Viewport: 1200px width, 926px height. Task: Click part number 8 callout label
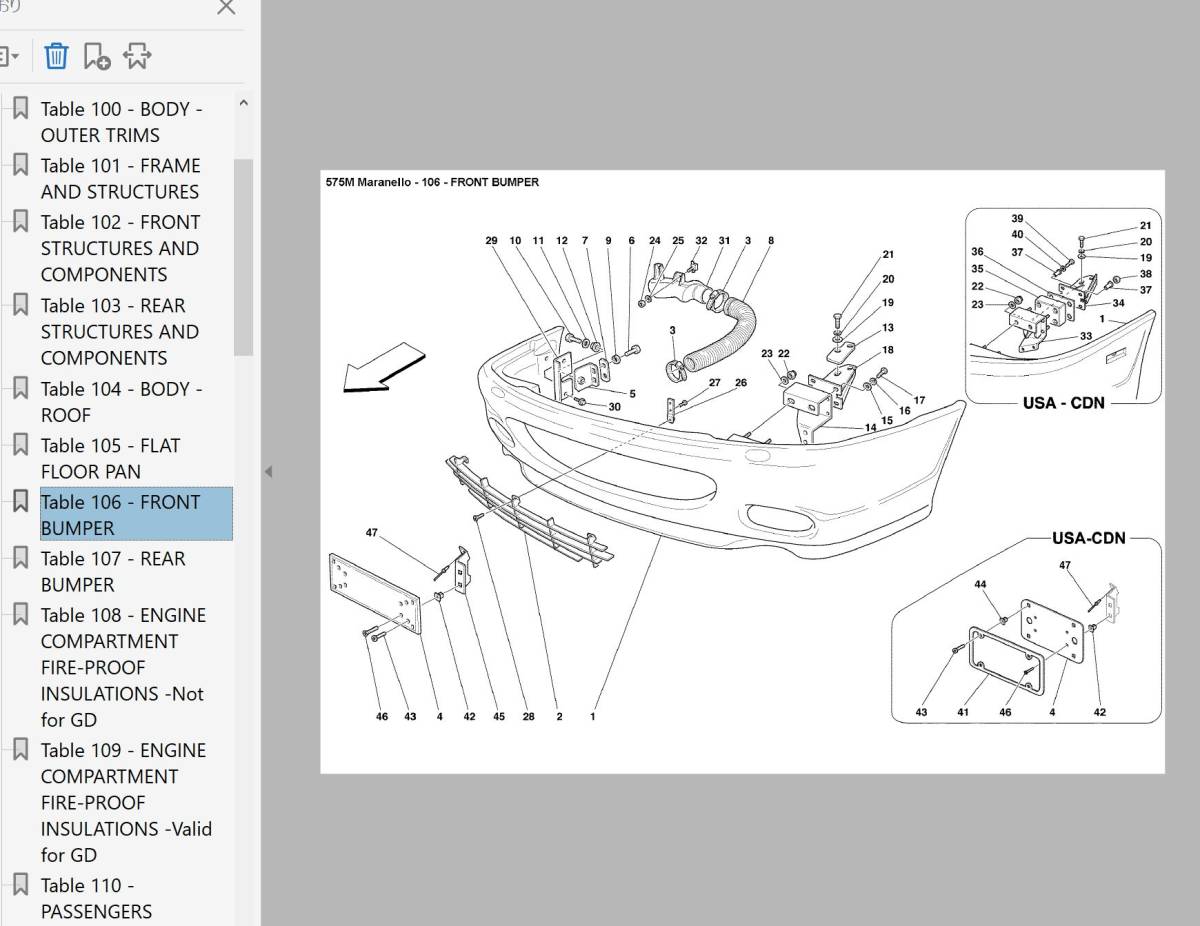tap(771, 240)
